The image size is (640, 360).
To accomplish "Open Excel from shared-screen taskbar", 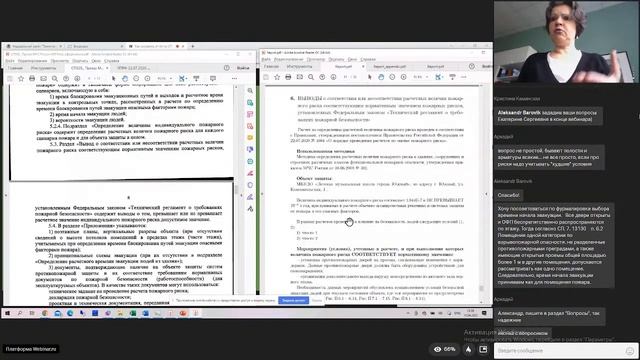I will click(x=133, y=313).
